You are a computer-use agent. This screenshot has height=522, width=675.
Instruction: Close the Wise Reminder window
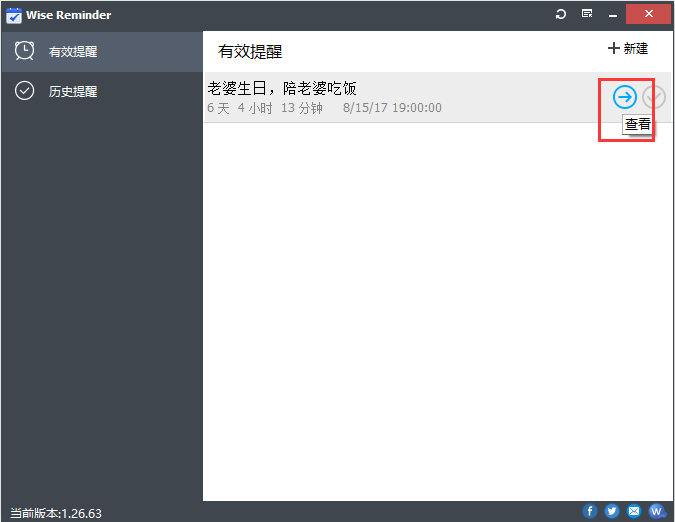tap(649, 14)
